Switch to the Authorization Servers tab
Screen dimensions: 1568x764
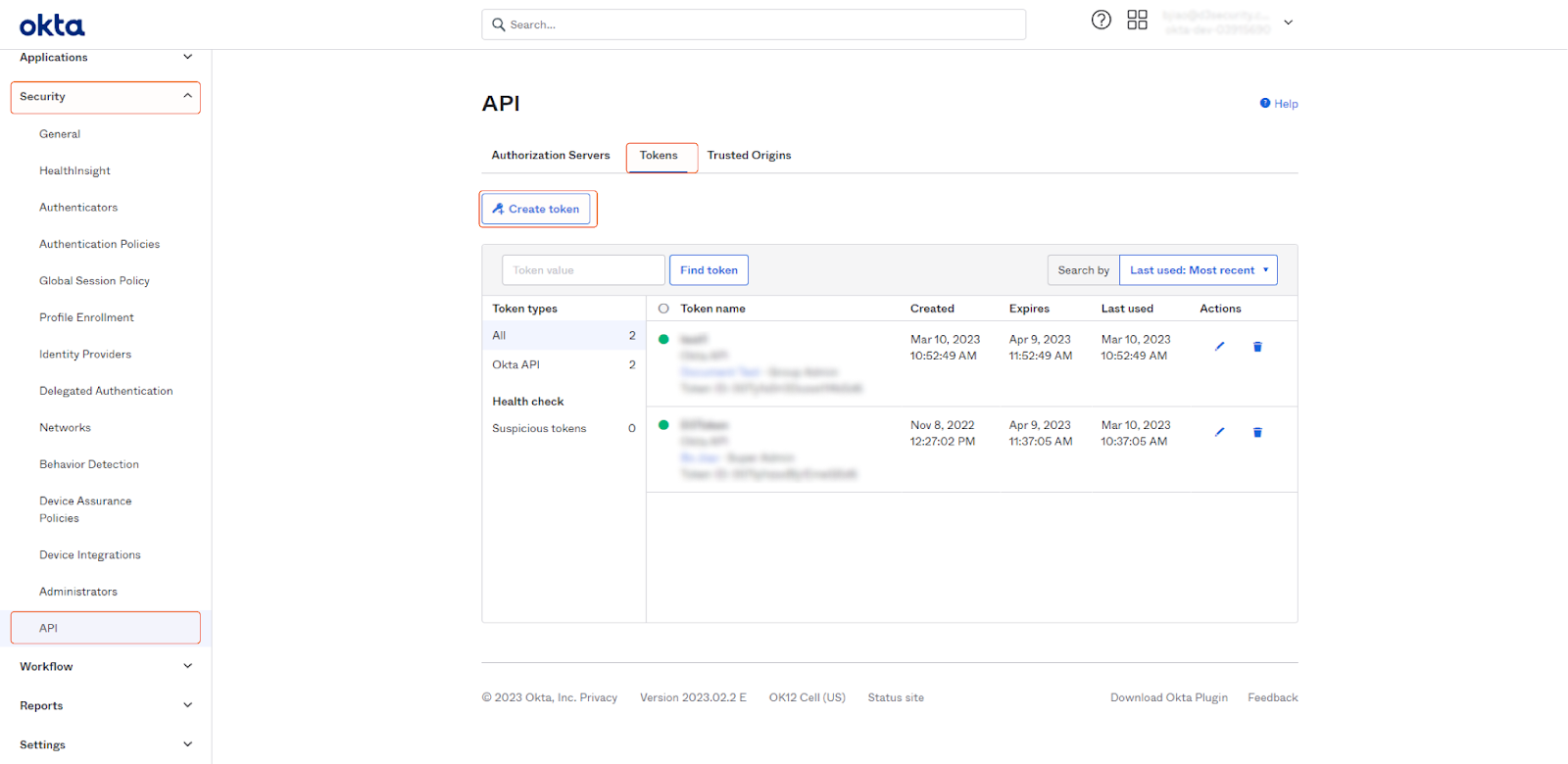(550, 156)
